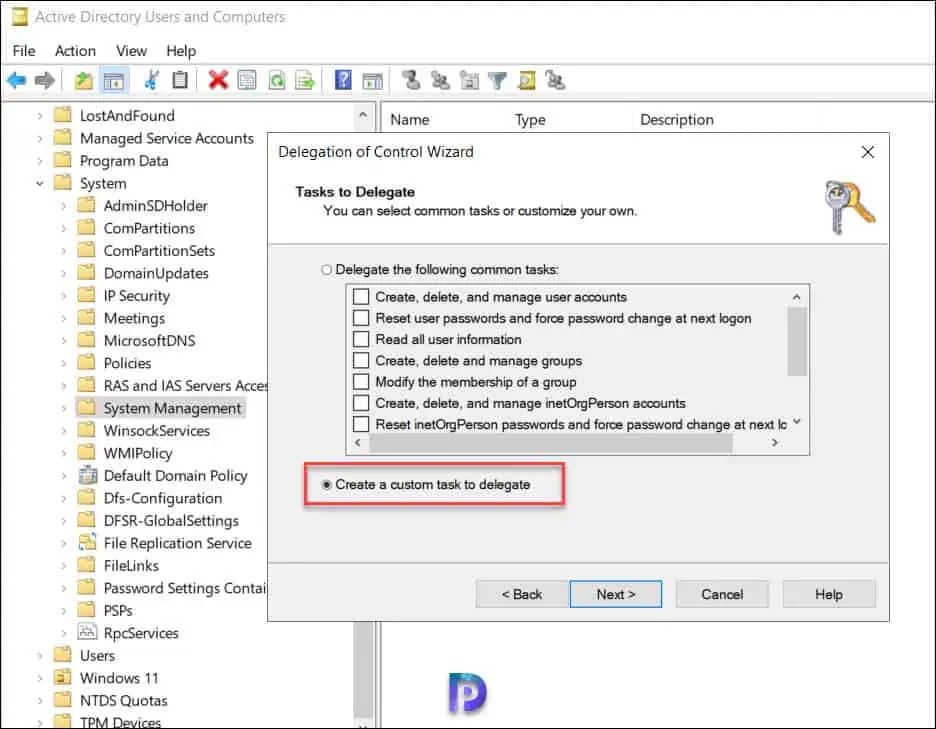Viewport: 936px width, 729px height.
Task: Click tree pane scroll up arrow
Action: (x=363, y=113)
